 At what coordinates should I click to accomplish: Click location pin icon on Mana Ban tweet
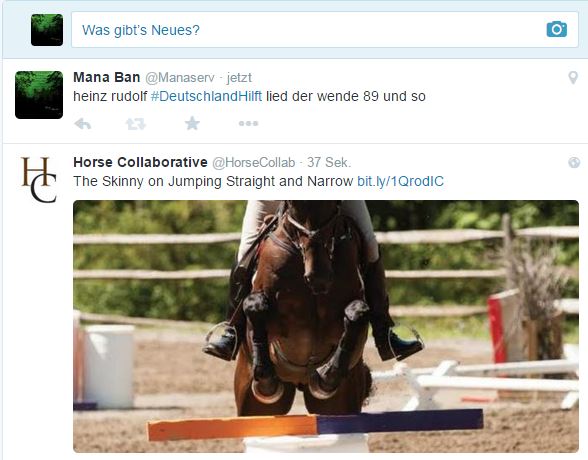573,78
